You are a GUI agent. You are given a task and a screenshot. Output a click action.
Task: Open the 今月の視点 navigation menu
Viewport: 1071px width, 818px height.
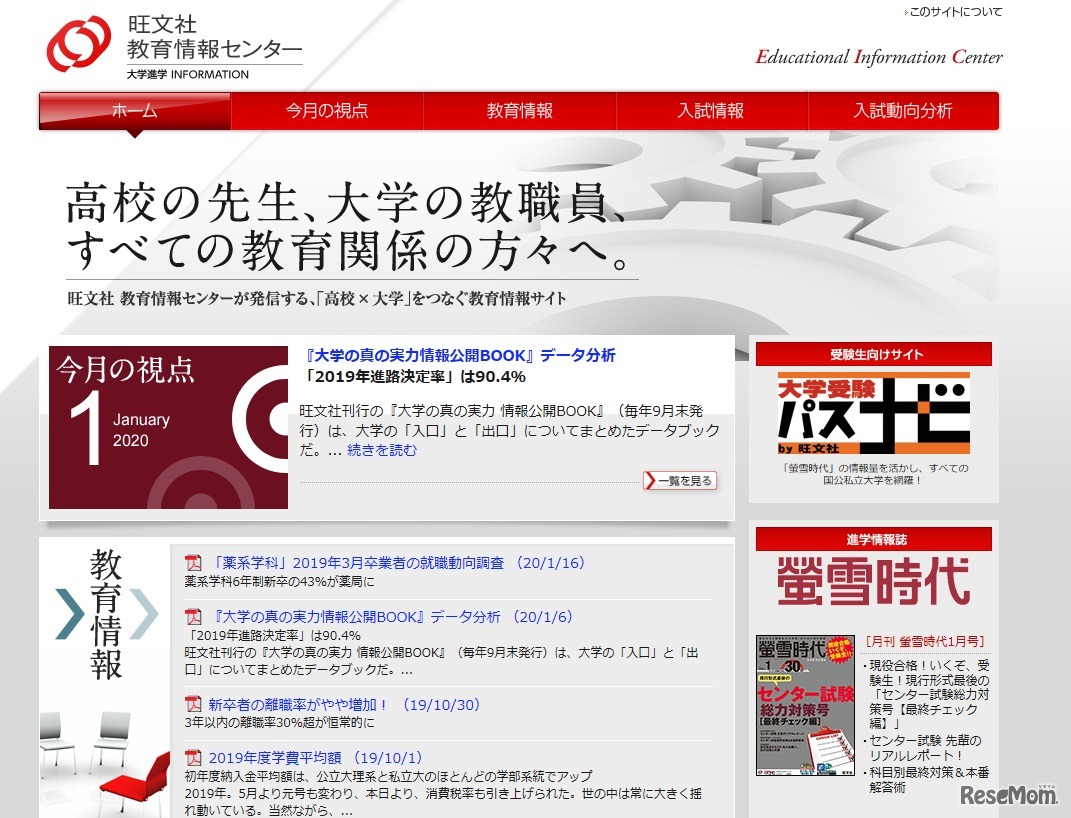tap(326, 111)
